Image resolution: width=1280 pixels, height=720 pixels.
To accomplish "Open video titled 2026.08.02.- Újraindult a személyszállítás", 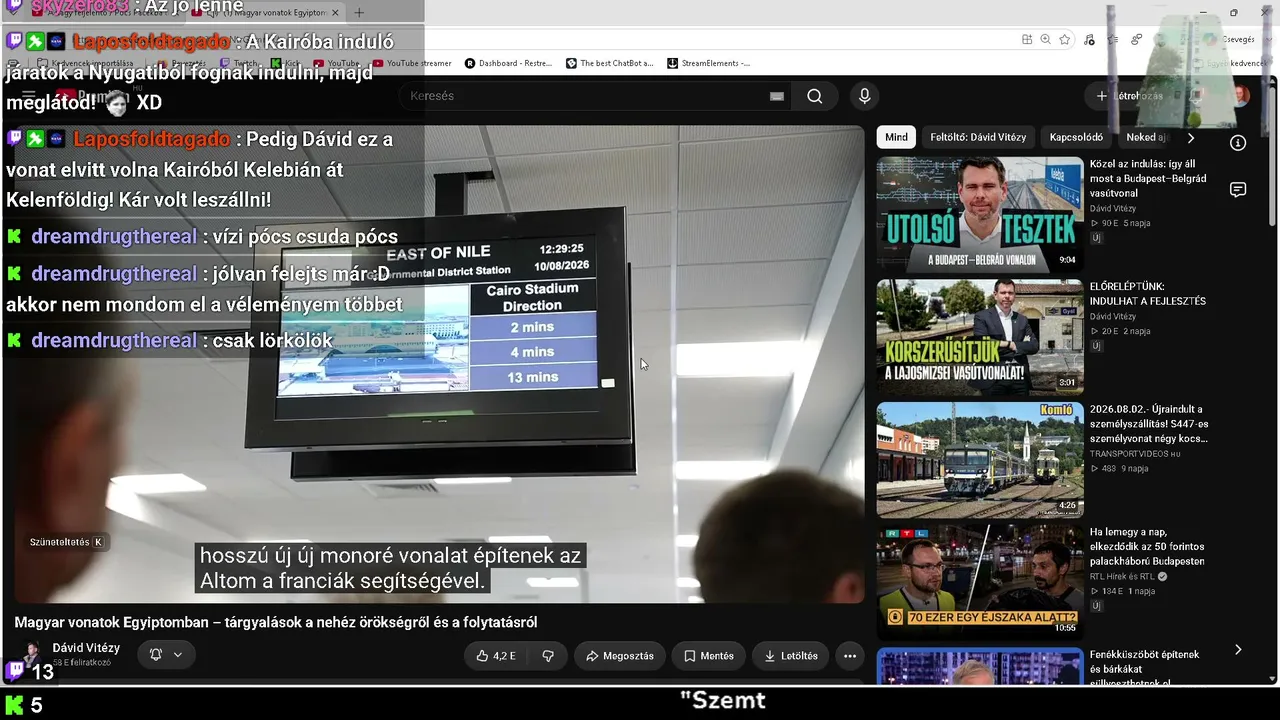I will [x=1149, y=424].
